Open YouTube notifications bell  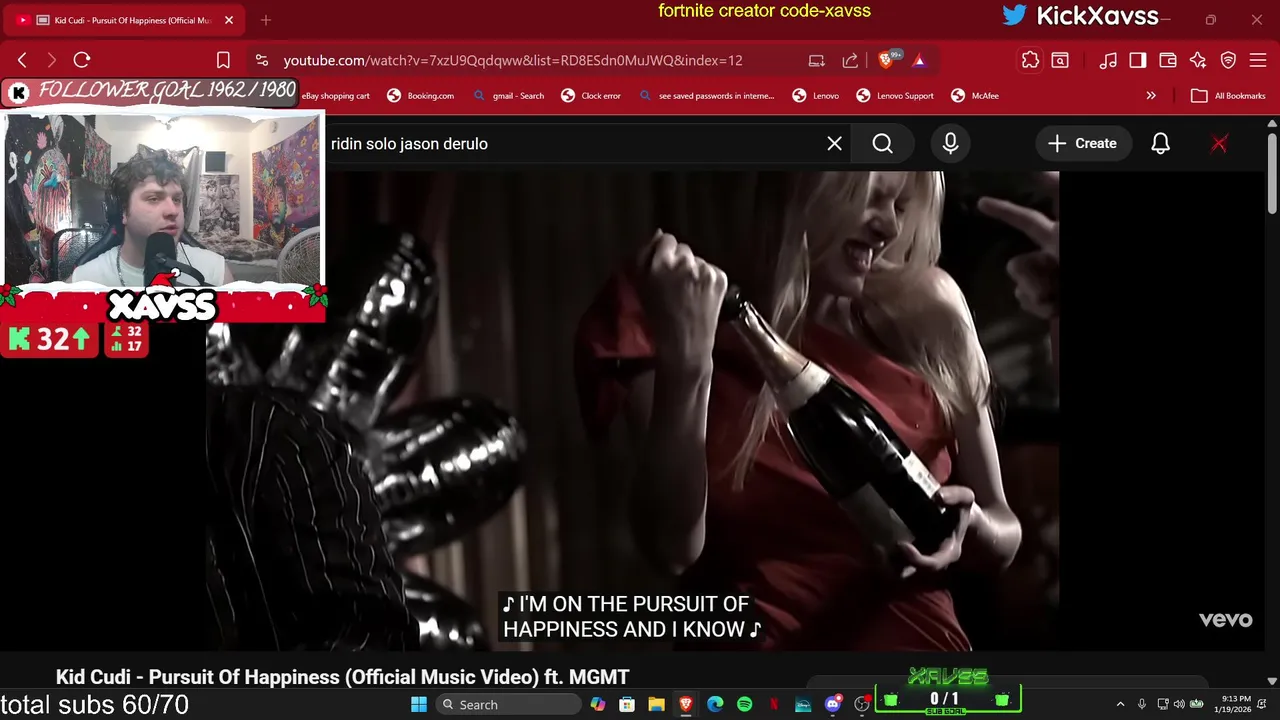(x=1160, y=143)
